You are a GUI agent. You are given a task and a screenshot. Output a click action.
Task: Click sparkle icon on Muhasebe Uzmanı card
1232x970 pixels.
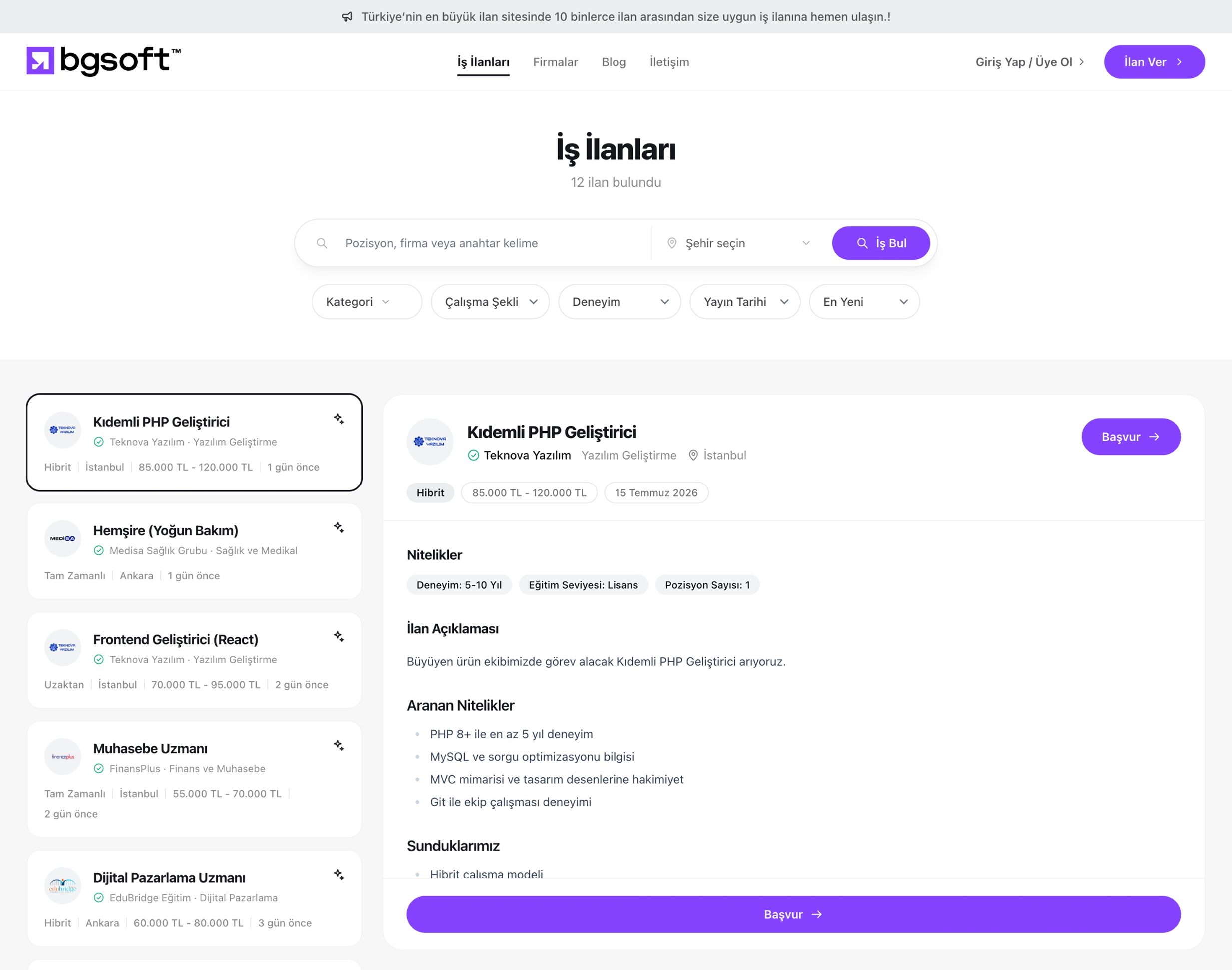point(339,746)
